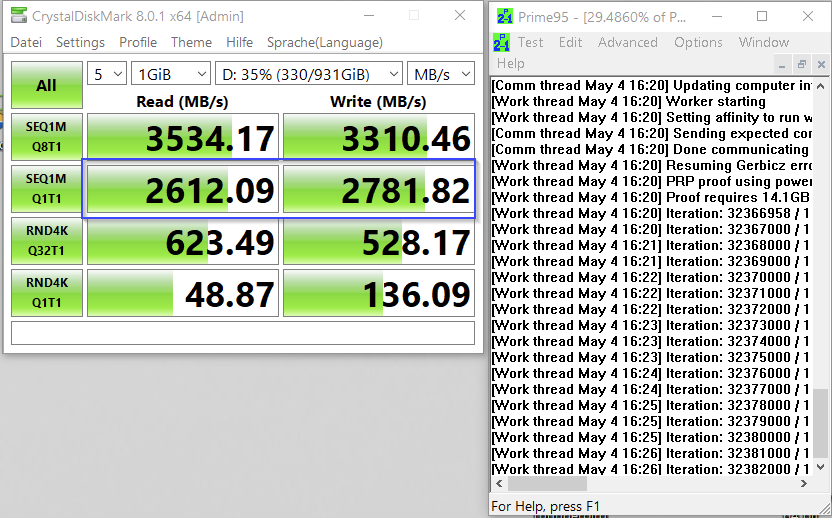This screenshot has width=832, height=518.
Task: Click the RND4K Q1T1 write result 136.09
Action: pyautogui.click(x=379, y=293)
